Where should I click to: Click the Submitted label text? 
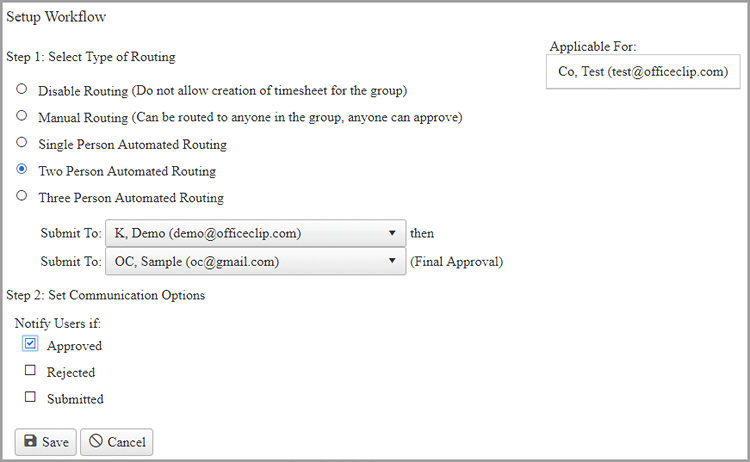[75, 399]
